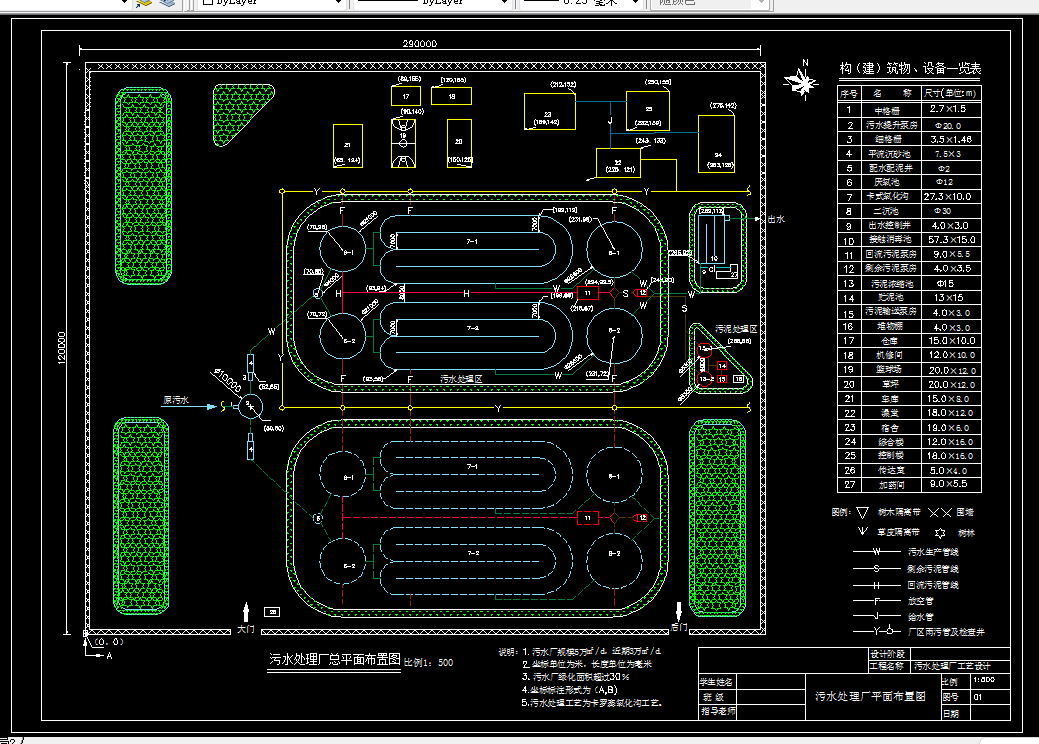
Task: Click the 指导老师 title block cell
Action: (718, 711)
